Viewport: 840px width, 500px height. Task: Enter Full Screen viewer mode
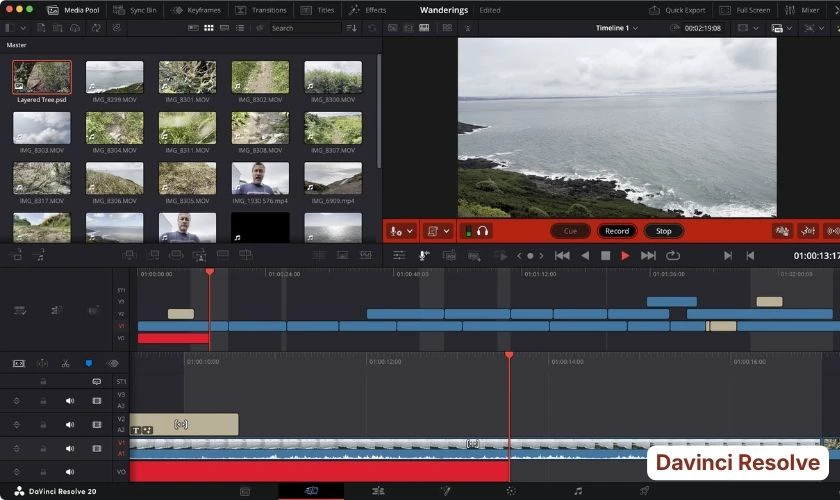pos(745,10)
